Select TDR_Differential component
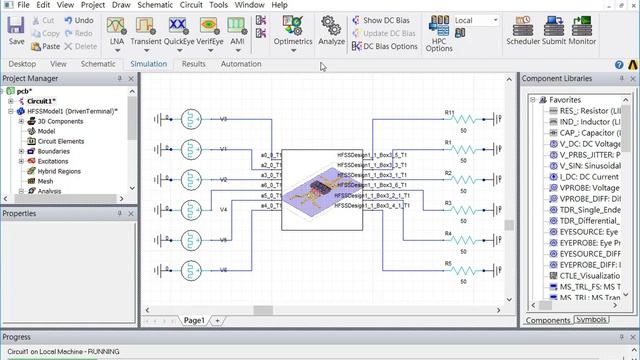 coord(584,221)
